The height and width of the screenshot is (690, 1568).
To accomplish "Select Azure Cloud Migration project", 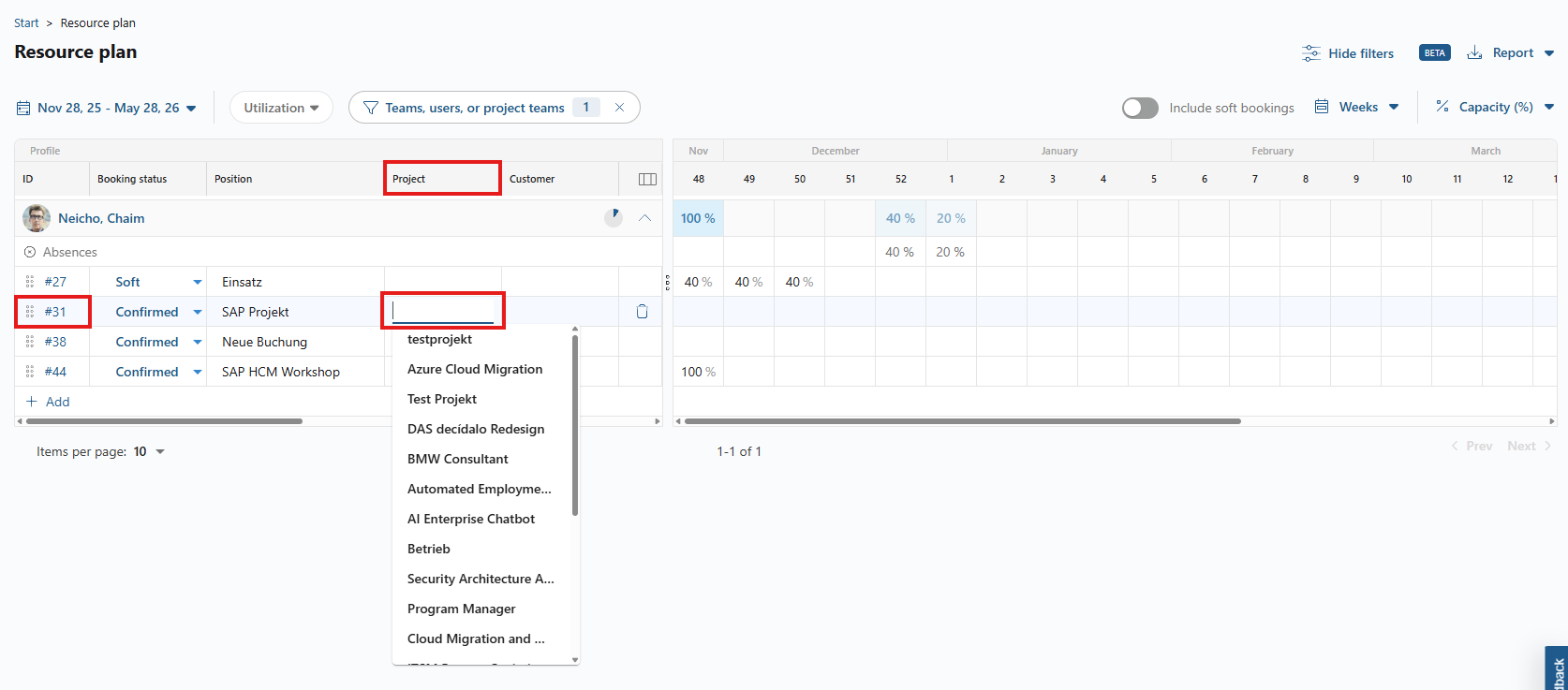I will pos(481,369).
